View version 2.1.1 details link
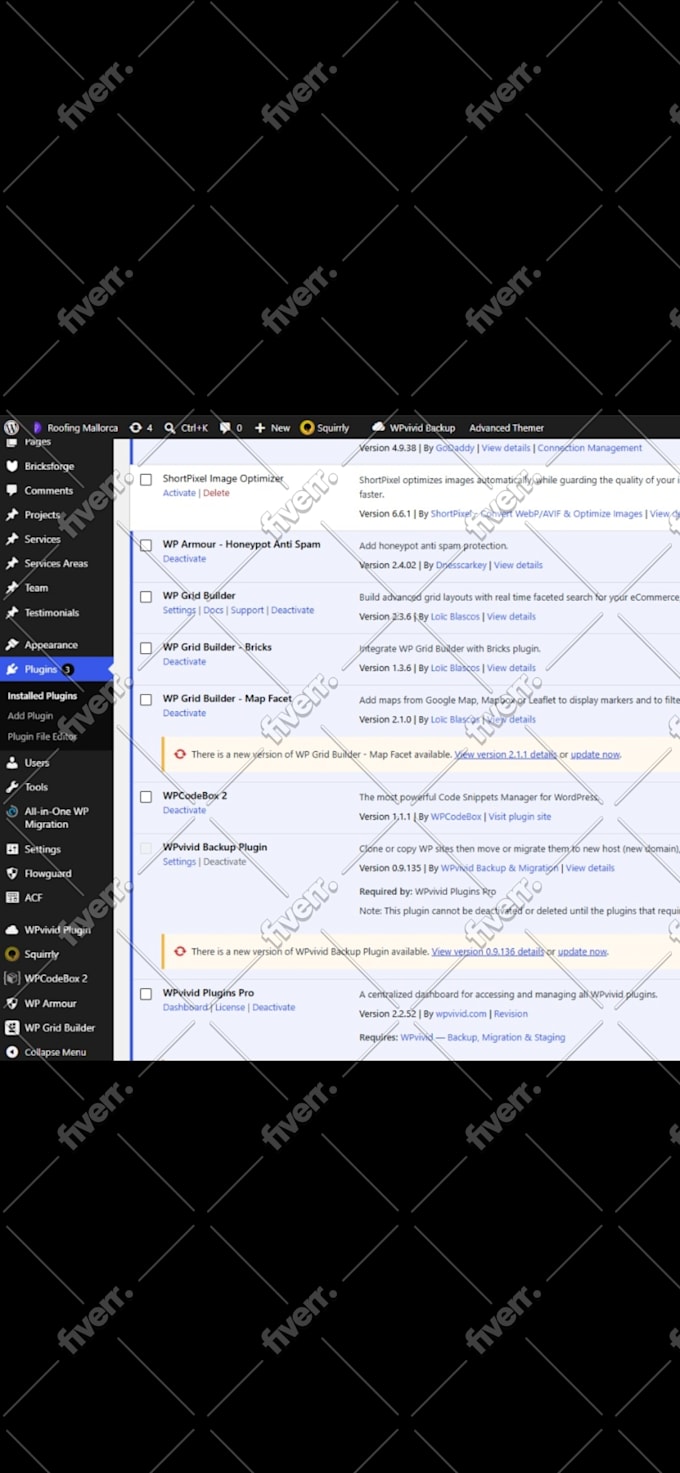 [x=506, y=755]
